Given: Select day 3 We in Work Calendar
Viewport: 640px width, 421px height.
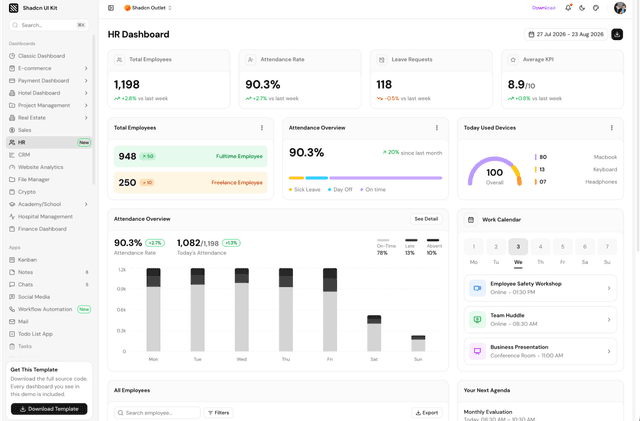Looking at the screenshot, I should (518, 247).
